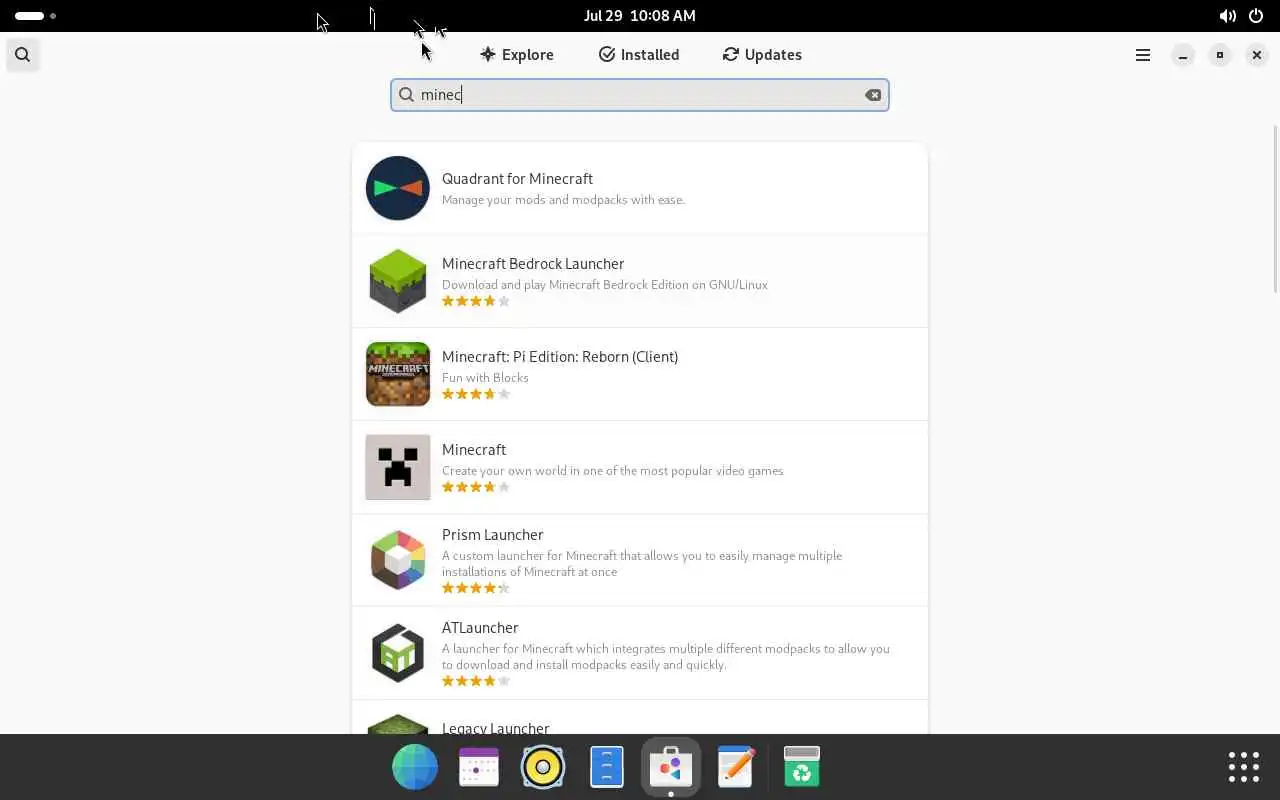The width and height of the screenshot is (1280, 800).
Task: Click the Prism Launcher colorful cube icon
Action: (x=398, y=560)
